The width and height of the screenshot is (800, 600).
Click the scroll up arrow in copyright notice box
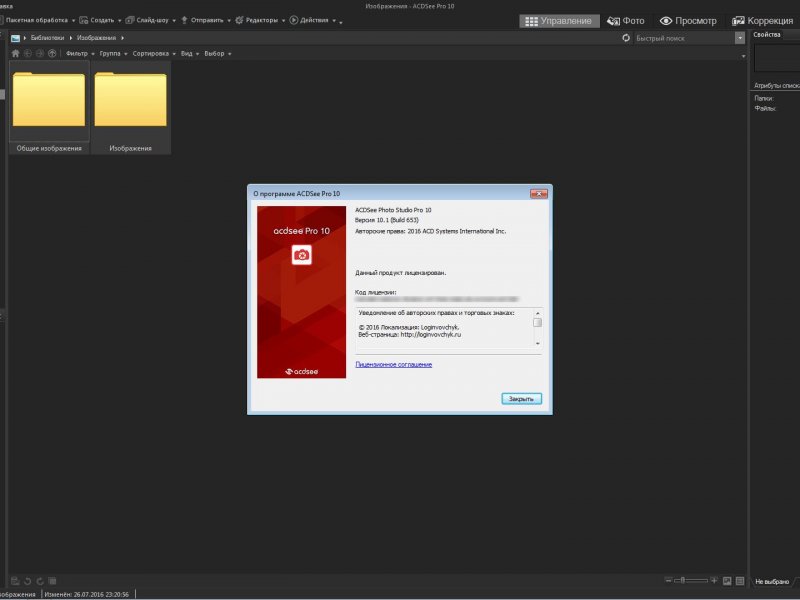[x=537, y=313]
